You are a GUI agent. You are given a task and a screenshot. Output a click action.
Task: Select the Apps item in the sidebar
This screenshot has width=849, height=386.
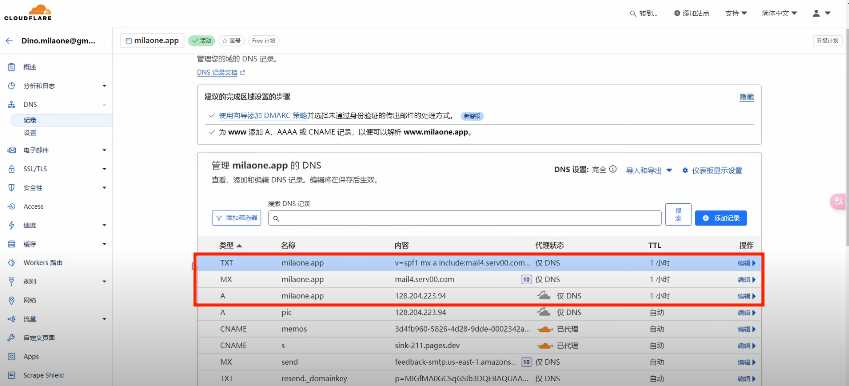31,357
